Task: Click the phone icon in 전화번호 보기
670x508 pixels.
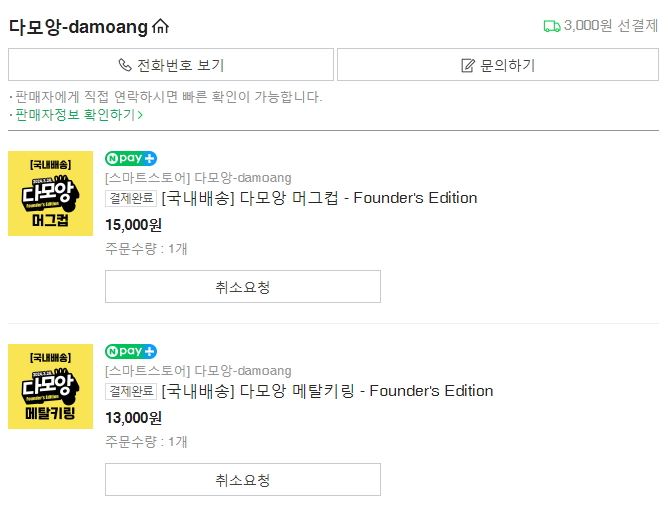Action: [x=124, y=65]
